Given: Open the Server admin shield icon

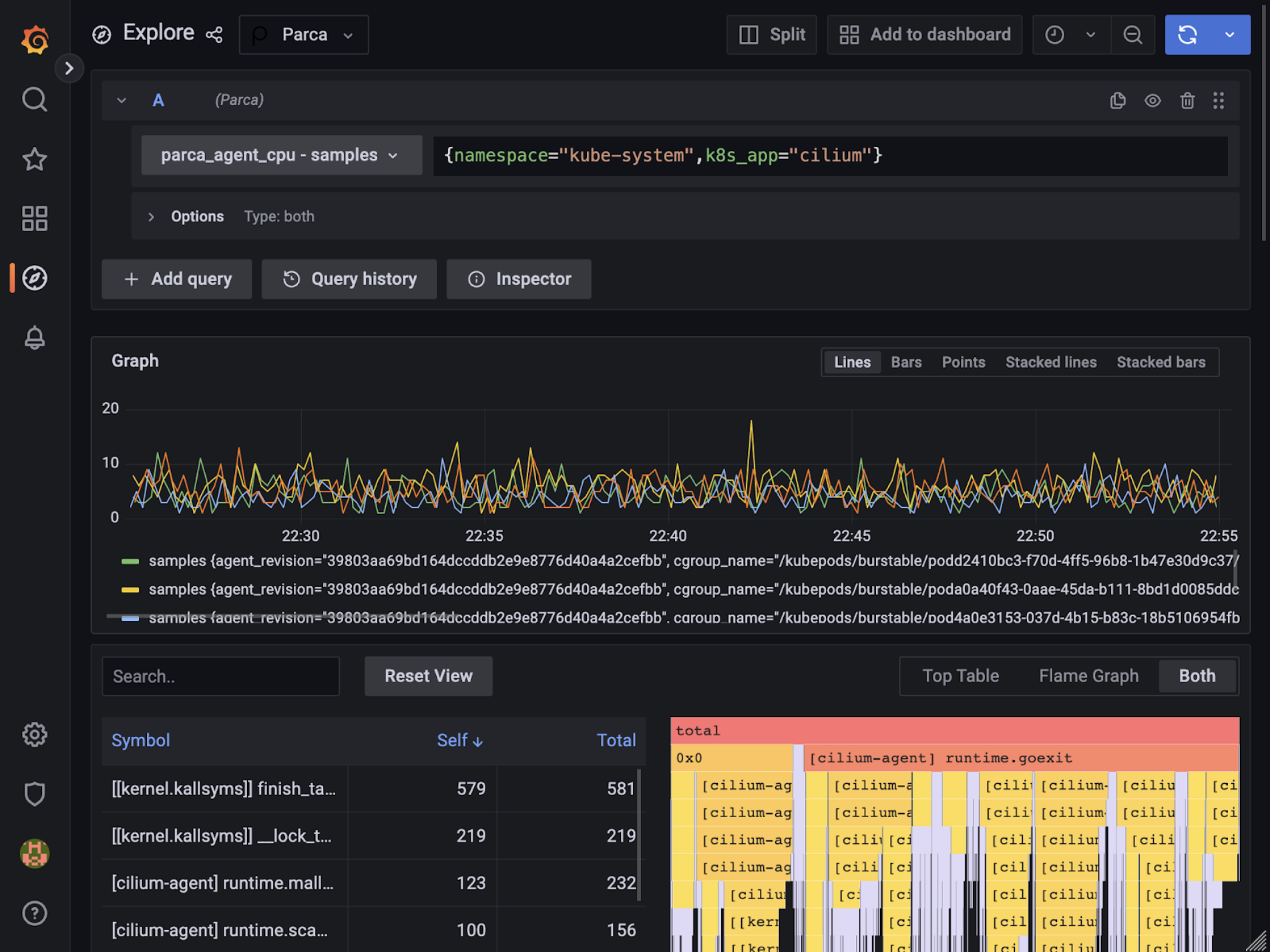Looking at the screenshot, I should click(x=35, y=794).
